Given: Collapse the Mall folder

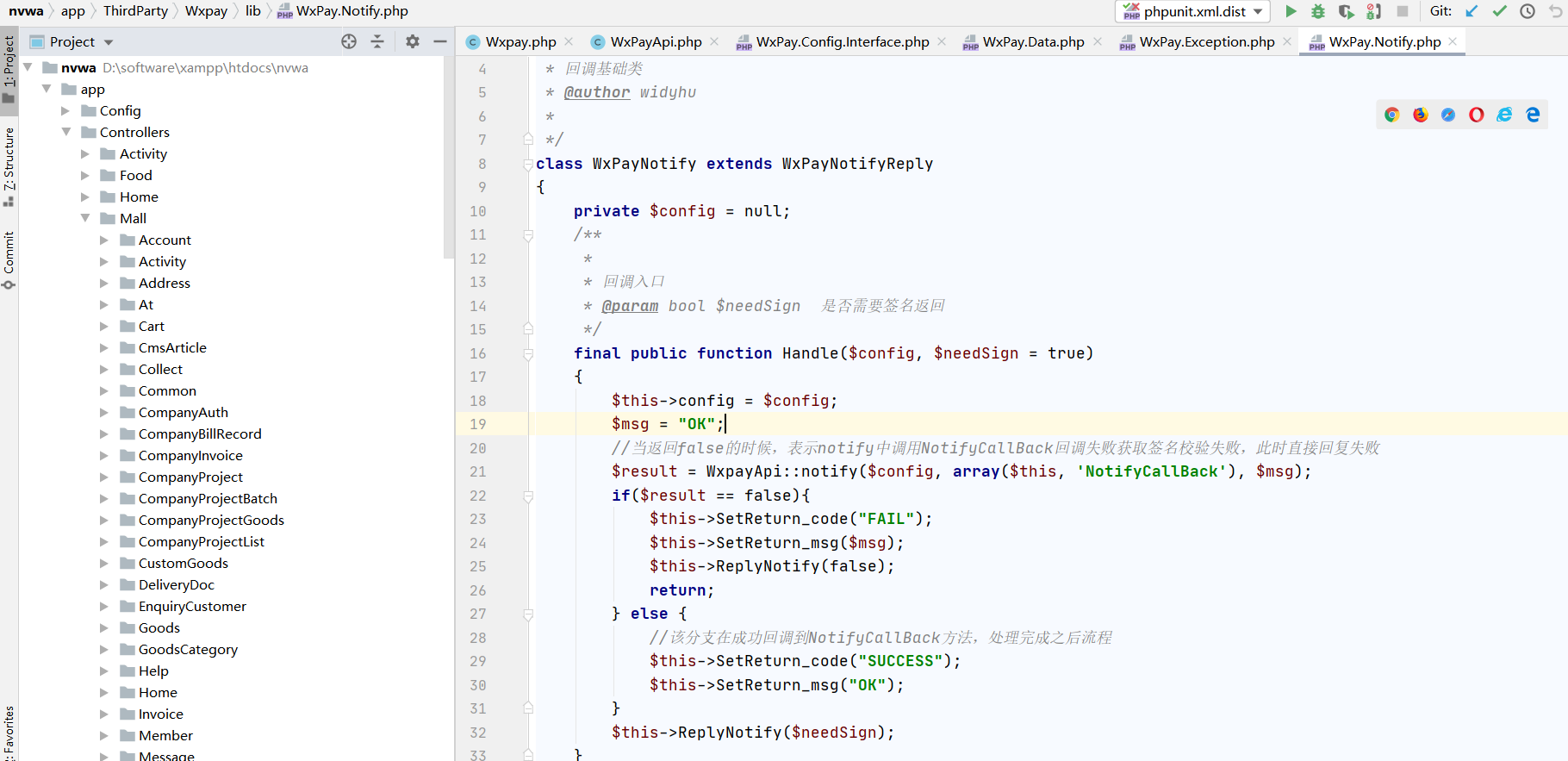Looking at the screenshot, I should pyautogui.click(x=85, y=218).
